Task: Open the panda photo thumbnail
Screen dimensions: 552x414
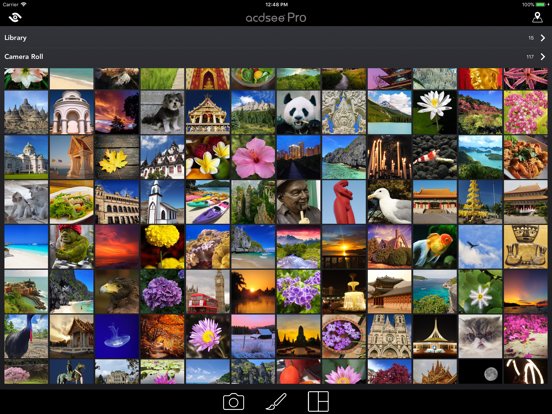Action: tap(299, 112)
